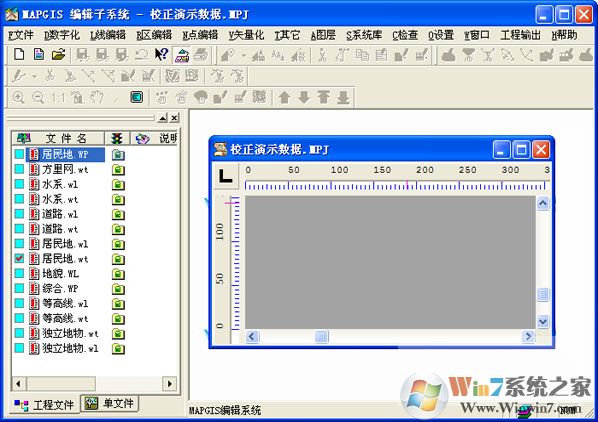The width and height of the screenshot is (598, 422).
Task: Click the grey map canvas area
Action: 391,262
